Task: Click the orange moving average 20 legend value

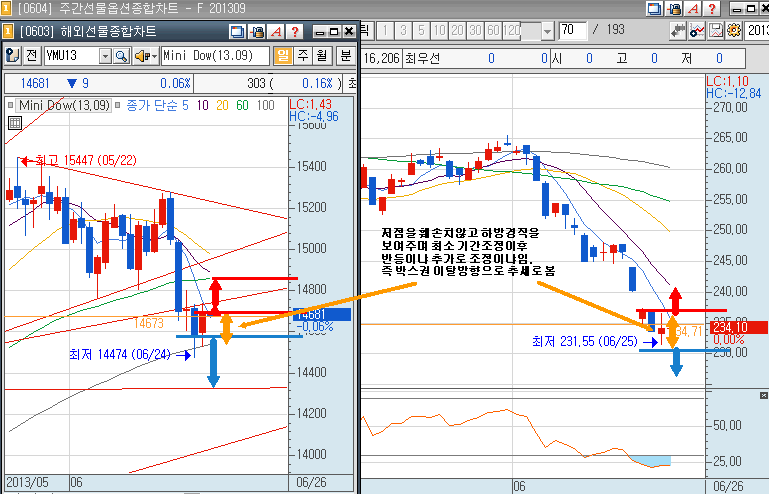Action: tap(222, 105)
